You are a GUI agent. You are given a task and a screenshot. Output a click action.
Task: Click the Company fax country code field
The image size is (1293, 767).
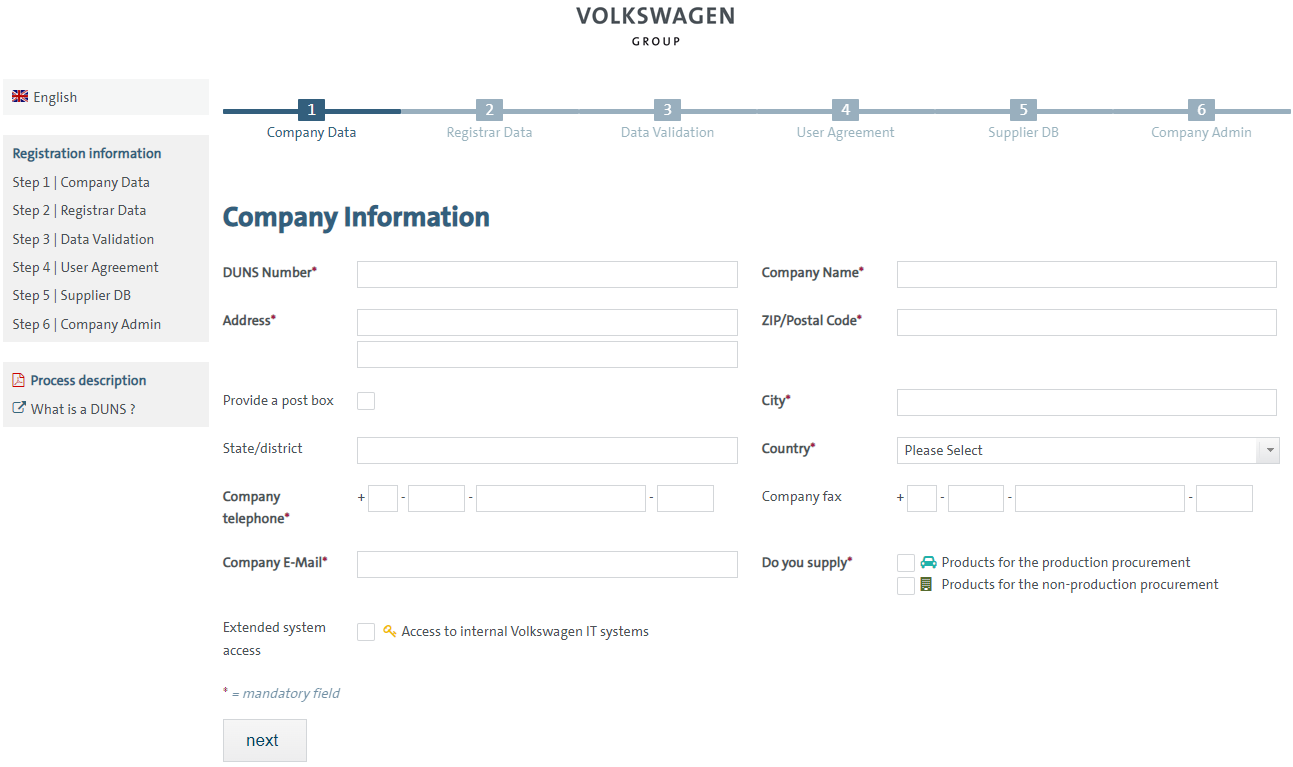922,498
